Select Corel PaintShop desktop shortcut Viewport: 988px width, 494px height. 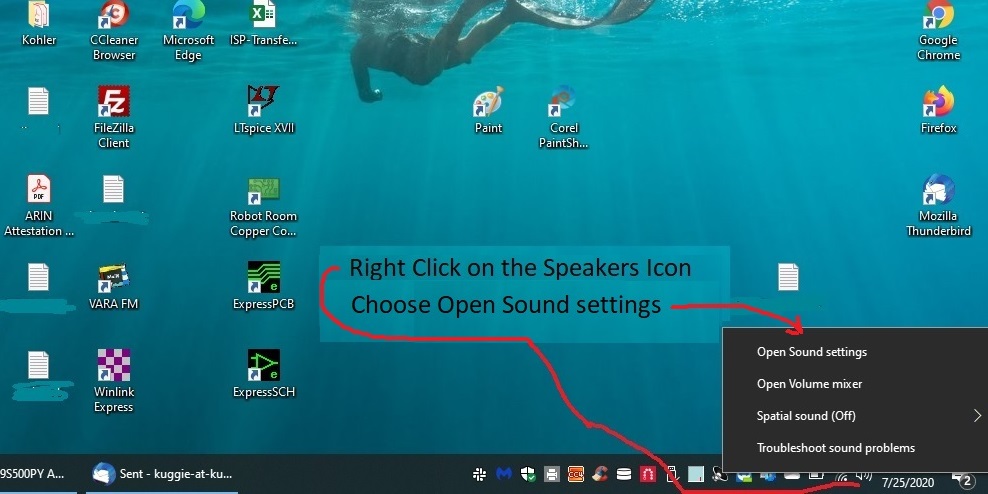[563, 117]
